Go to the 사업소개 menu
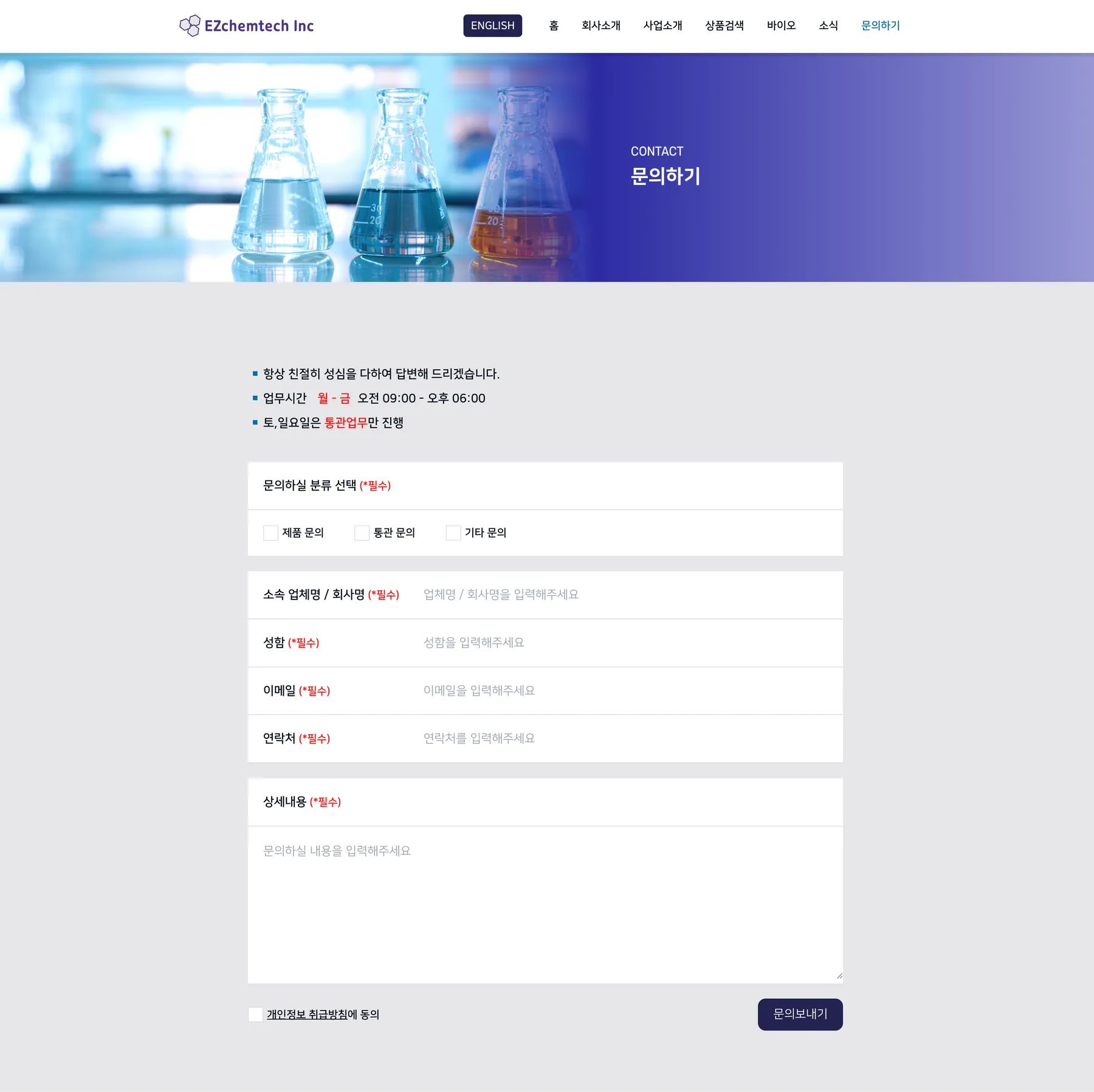 (x=662, y=26)
